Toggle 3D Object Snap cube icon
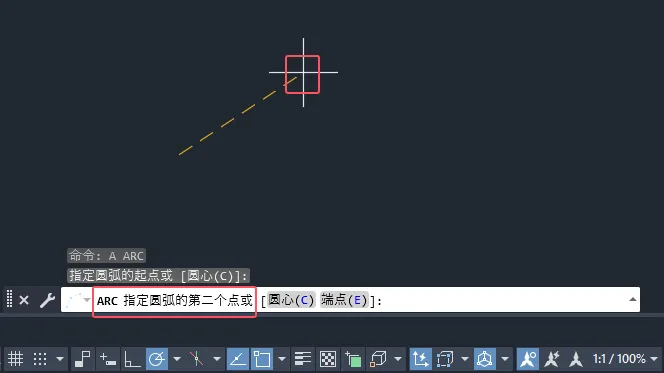This screenshot has height=373, width=664. coord(378,359)
